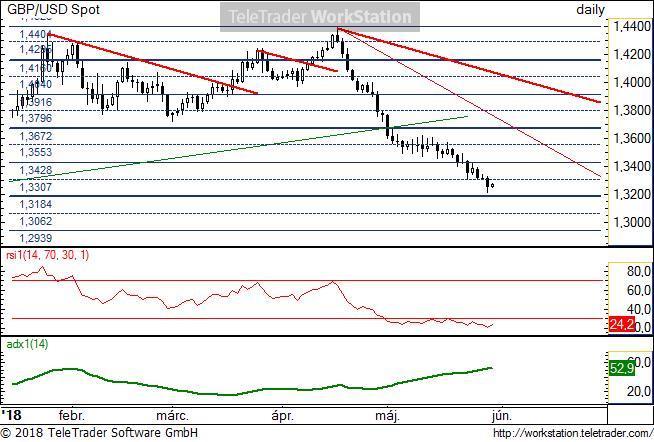Click the 'jún.' month label on time axis
The height and width of the screenshot is (442, 654).
click(x=502, y=415)
